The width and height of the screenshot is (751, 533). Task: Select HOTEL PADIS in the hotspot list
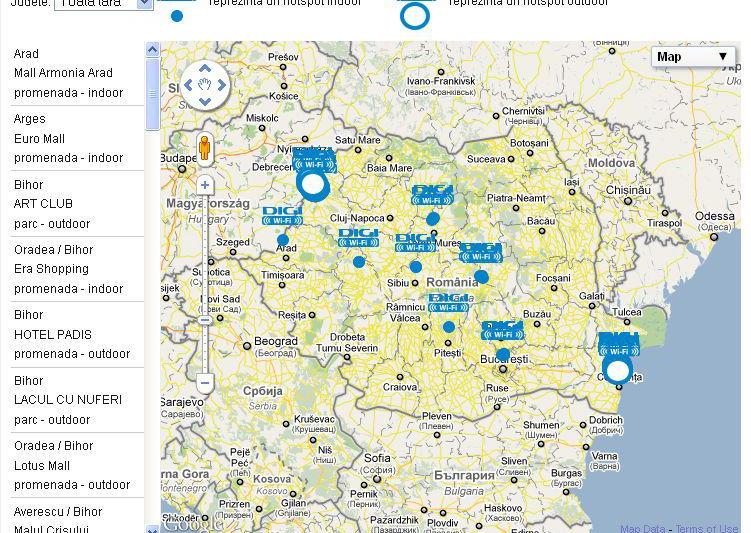[x=53, y=335]
